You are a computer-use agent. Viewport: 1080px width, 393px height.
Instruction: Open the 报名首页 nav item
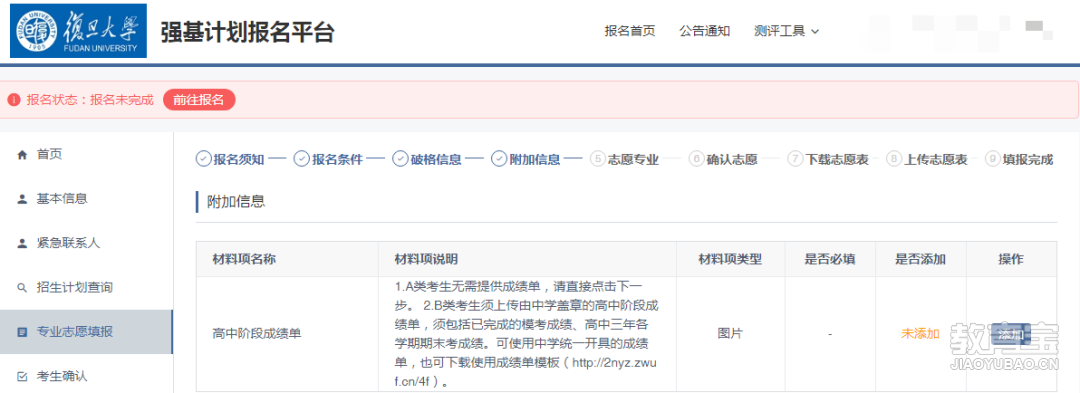tap(630, 31)
